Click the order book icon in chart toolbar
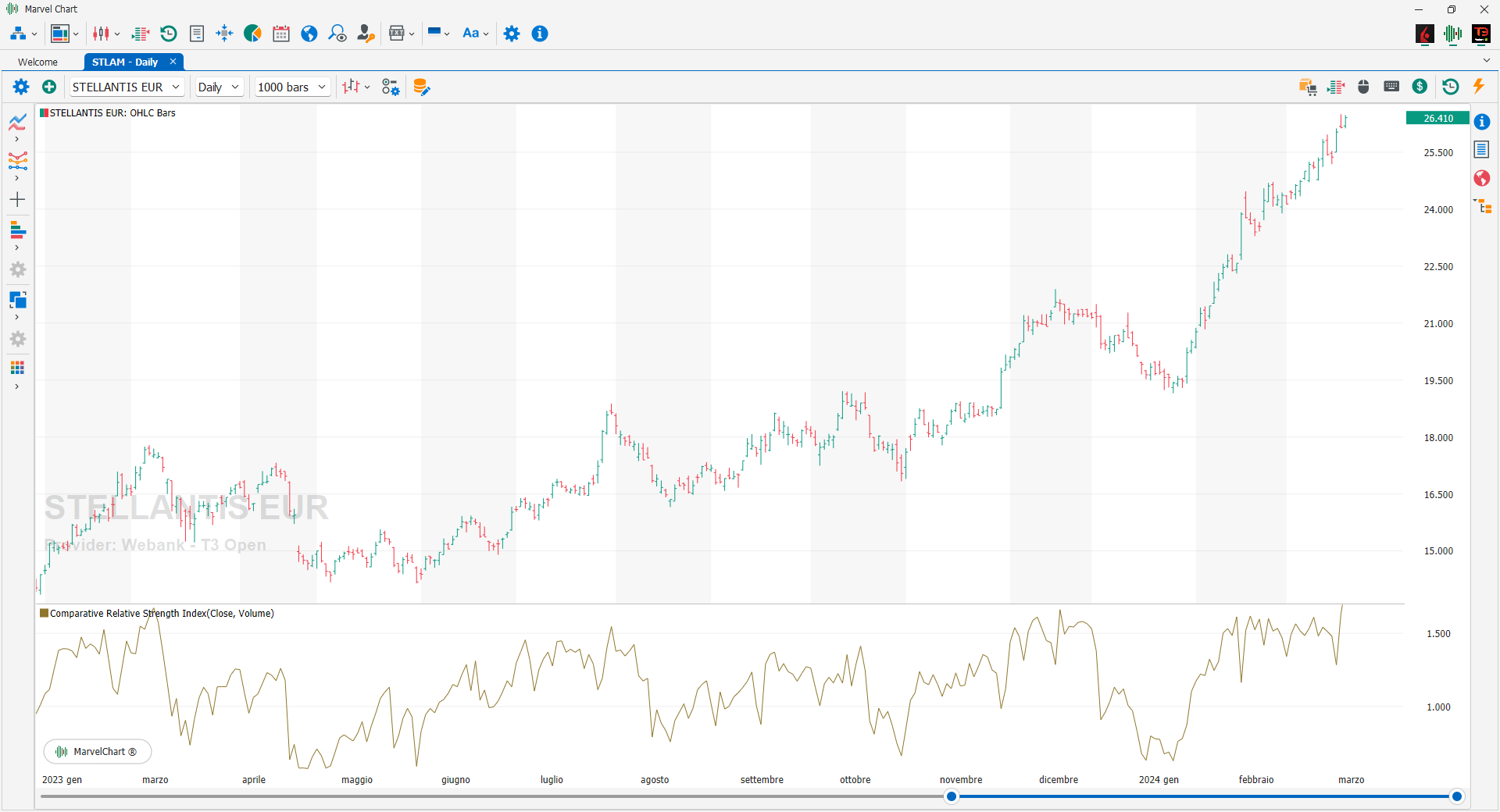This screenshot has width=1500, height=812. [x=1336, y=87]
